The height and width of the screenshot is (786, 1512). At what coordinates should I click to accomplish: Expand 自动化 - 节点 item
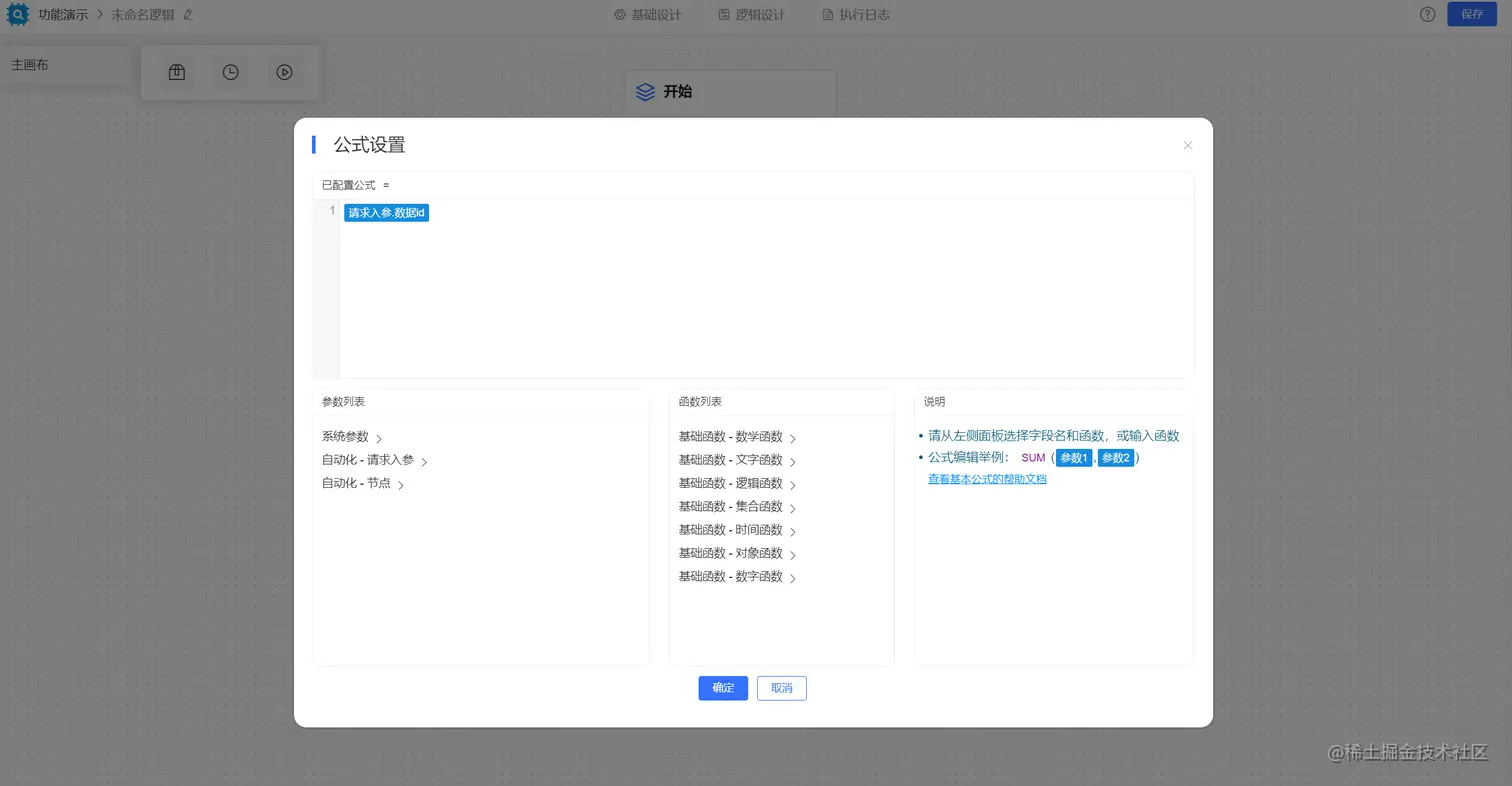pos(363,484)
